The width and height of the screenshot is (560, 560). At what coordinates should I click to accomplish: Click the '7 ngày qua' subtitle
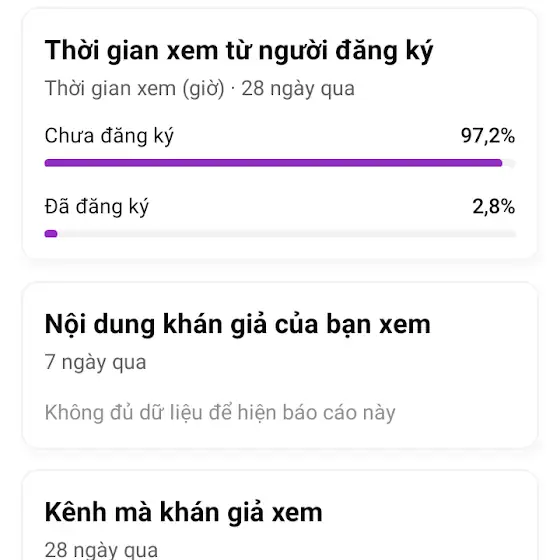point(95,362)
